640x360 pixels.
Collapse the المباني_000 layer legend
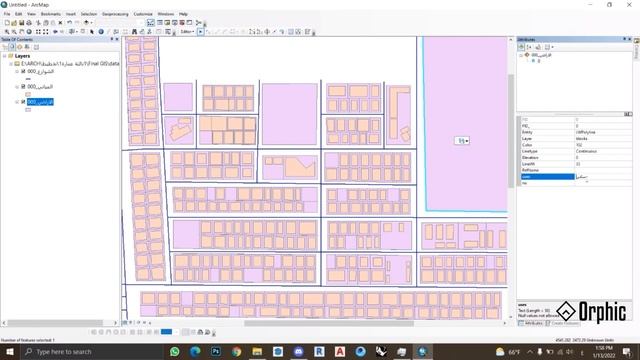coord(17,87)
